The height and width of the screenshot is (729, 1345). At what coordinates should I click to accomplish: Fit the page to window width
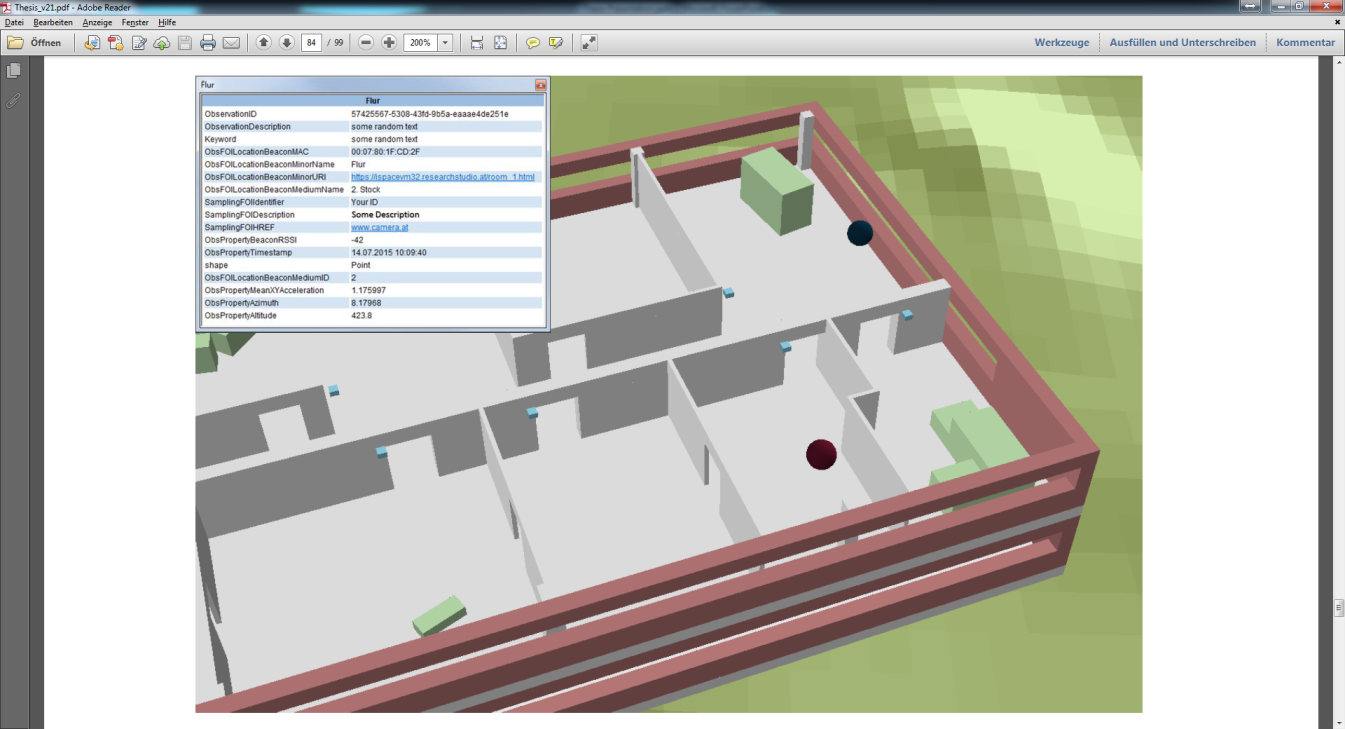click(x=475, y=42)
